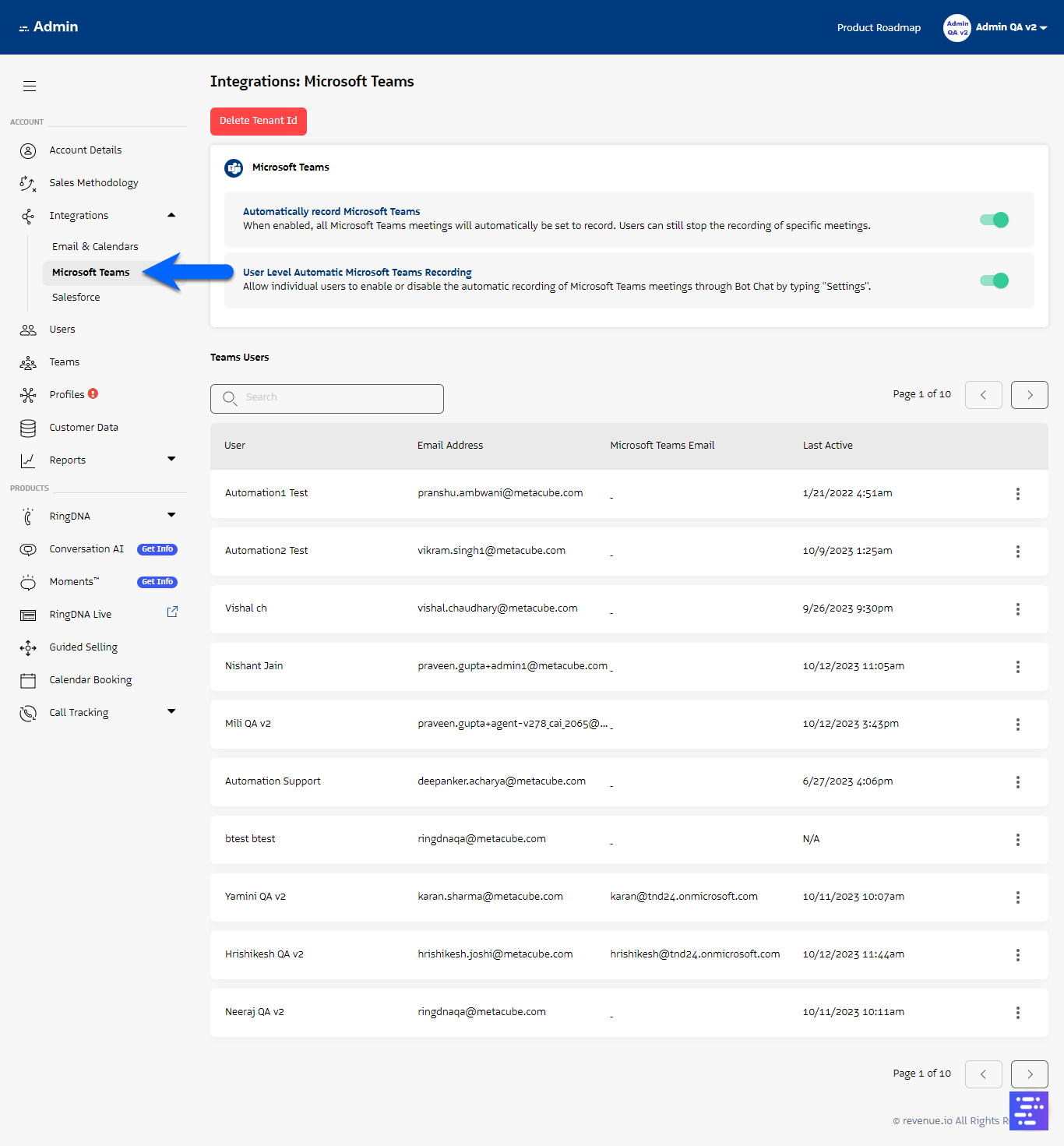Click the Moments stopwatch icon
1064x1146 pixels.
click(28, 582)
